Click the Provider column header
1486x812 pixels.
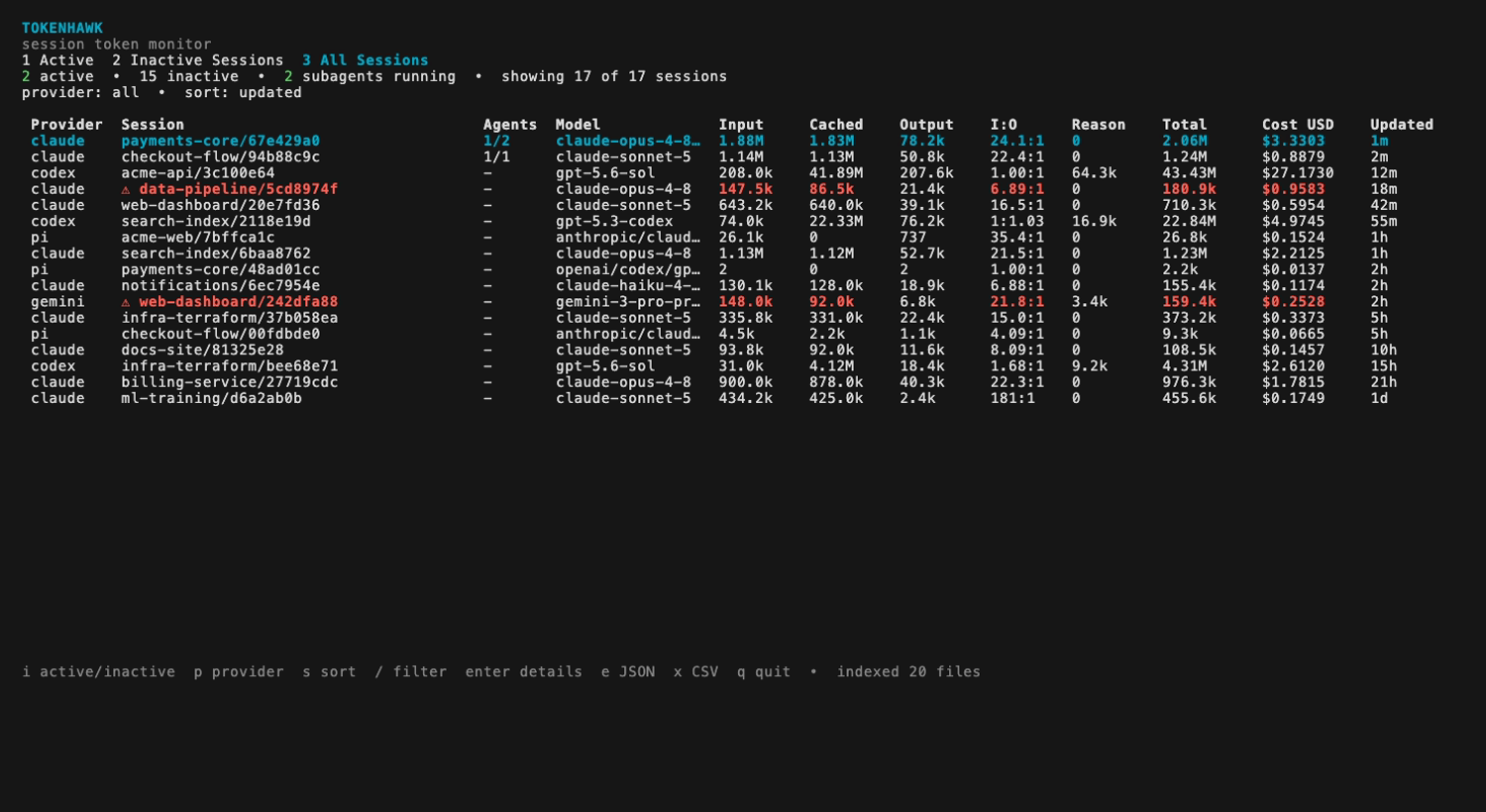66,125
